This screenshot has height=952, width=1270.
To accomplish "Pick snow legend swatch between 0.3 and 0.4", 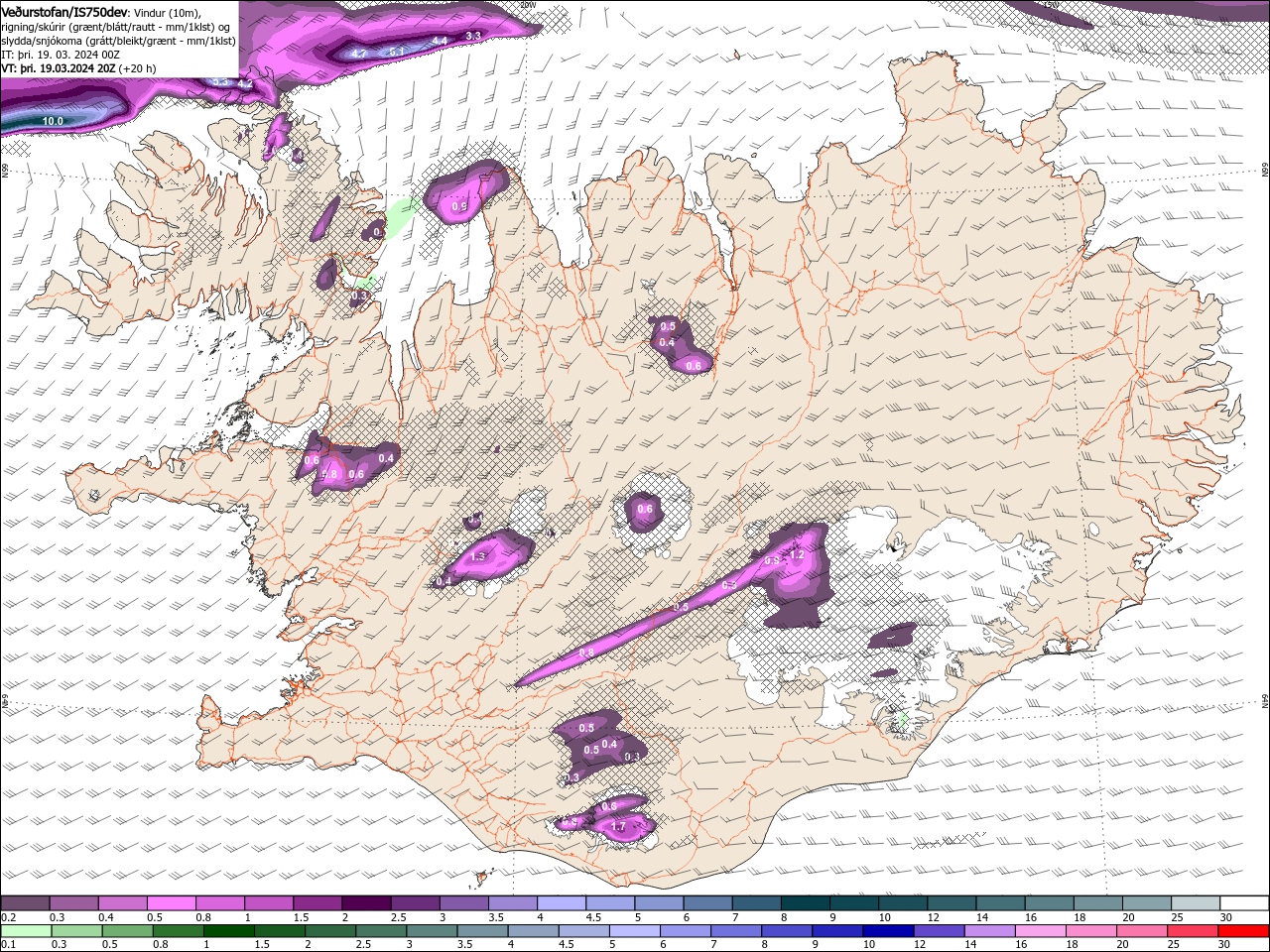I will pyautogui.click(x=73, y=904).
